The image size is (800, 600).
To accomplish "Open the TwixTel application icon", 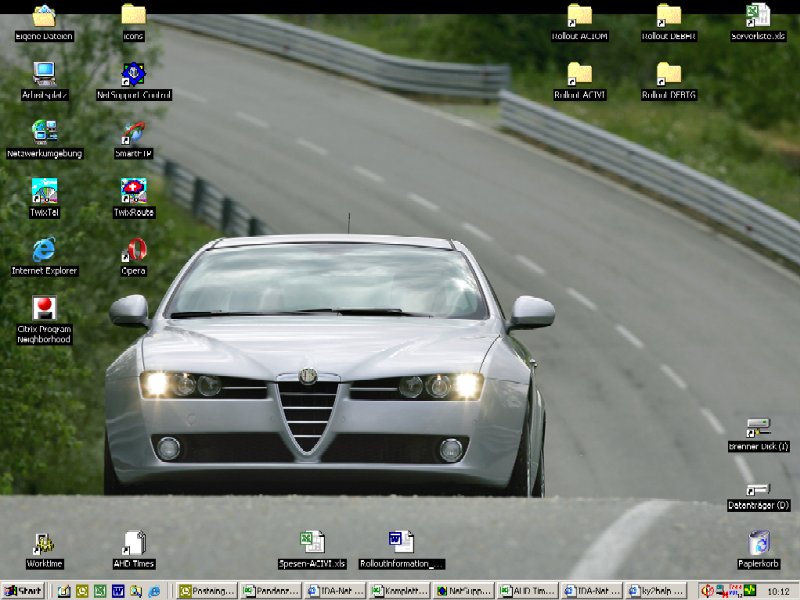I will point(44,191).
